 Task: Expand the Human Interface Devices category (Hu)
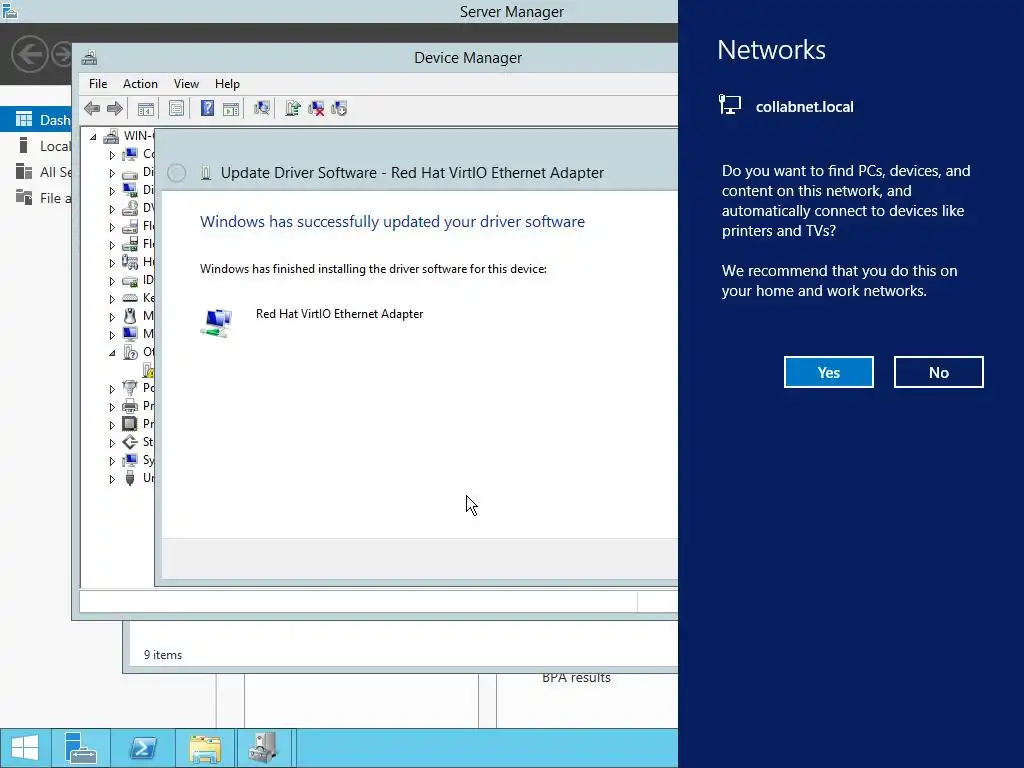click(x=112, y=263)
